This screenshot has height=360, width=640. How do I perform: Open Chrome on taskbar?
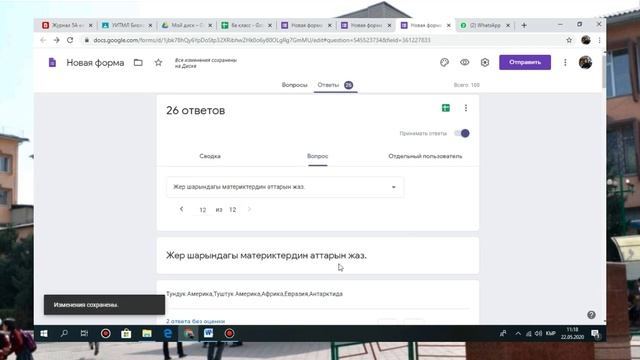click(188, 333)
